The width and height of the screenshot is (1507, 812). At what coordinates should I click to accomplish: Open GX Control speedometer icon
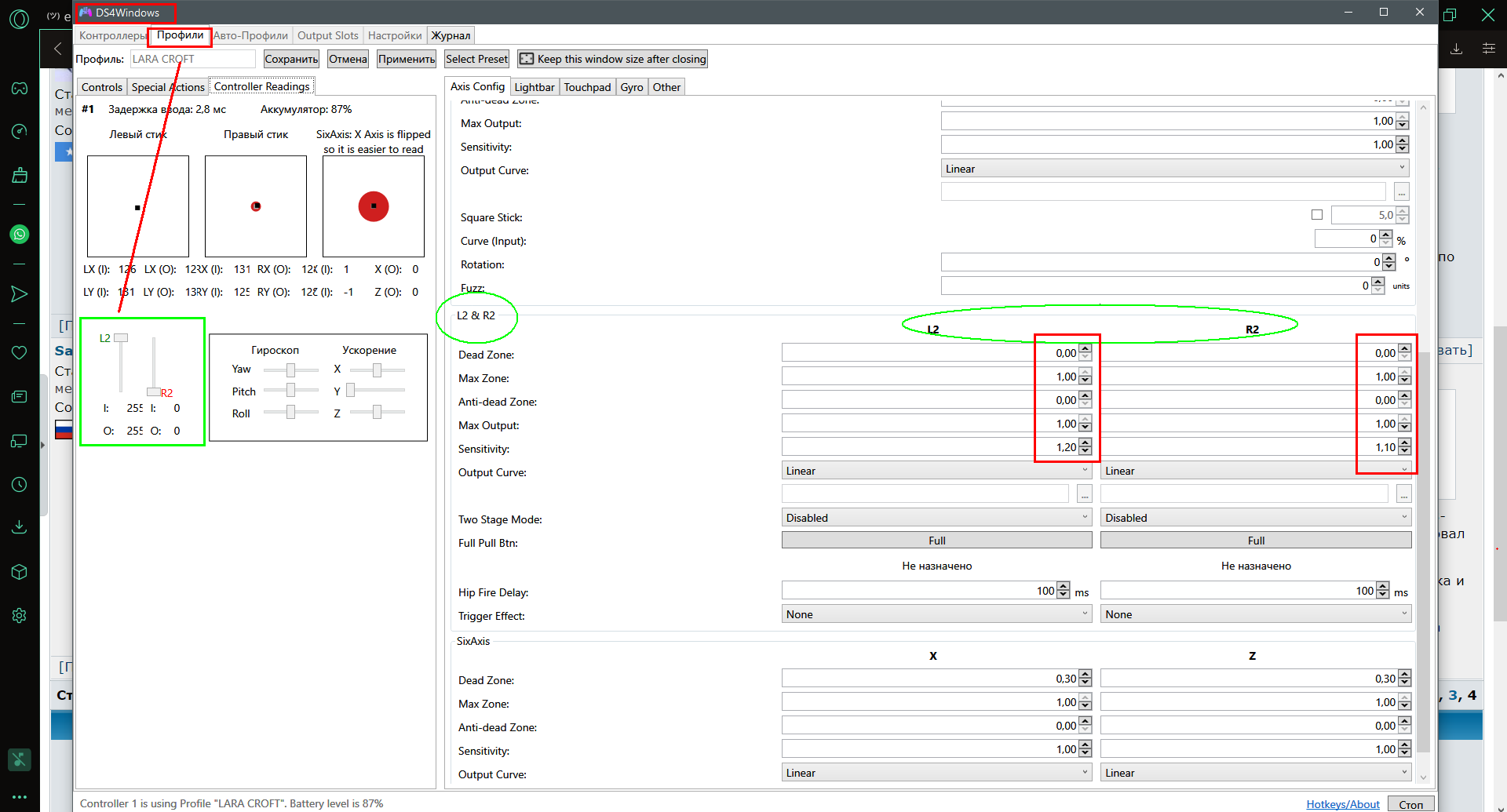[20, 131]
